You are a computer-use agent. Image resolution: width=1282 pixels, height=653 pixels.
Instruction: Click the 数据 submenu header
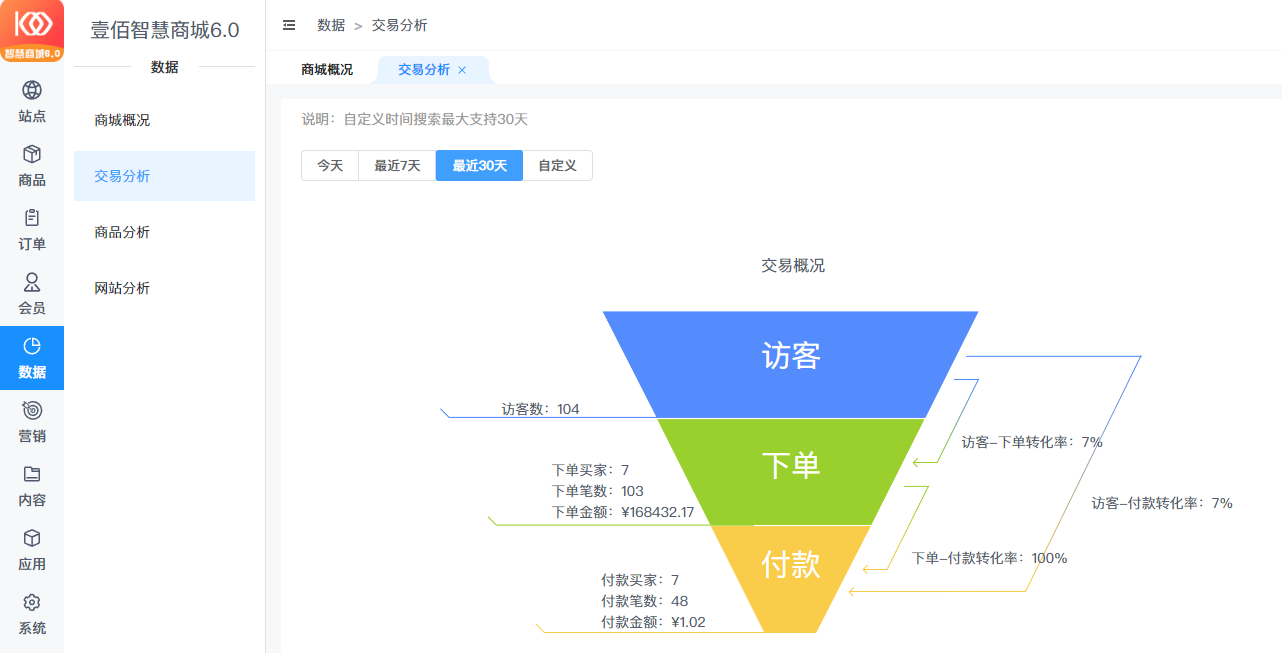pos(164,67)
